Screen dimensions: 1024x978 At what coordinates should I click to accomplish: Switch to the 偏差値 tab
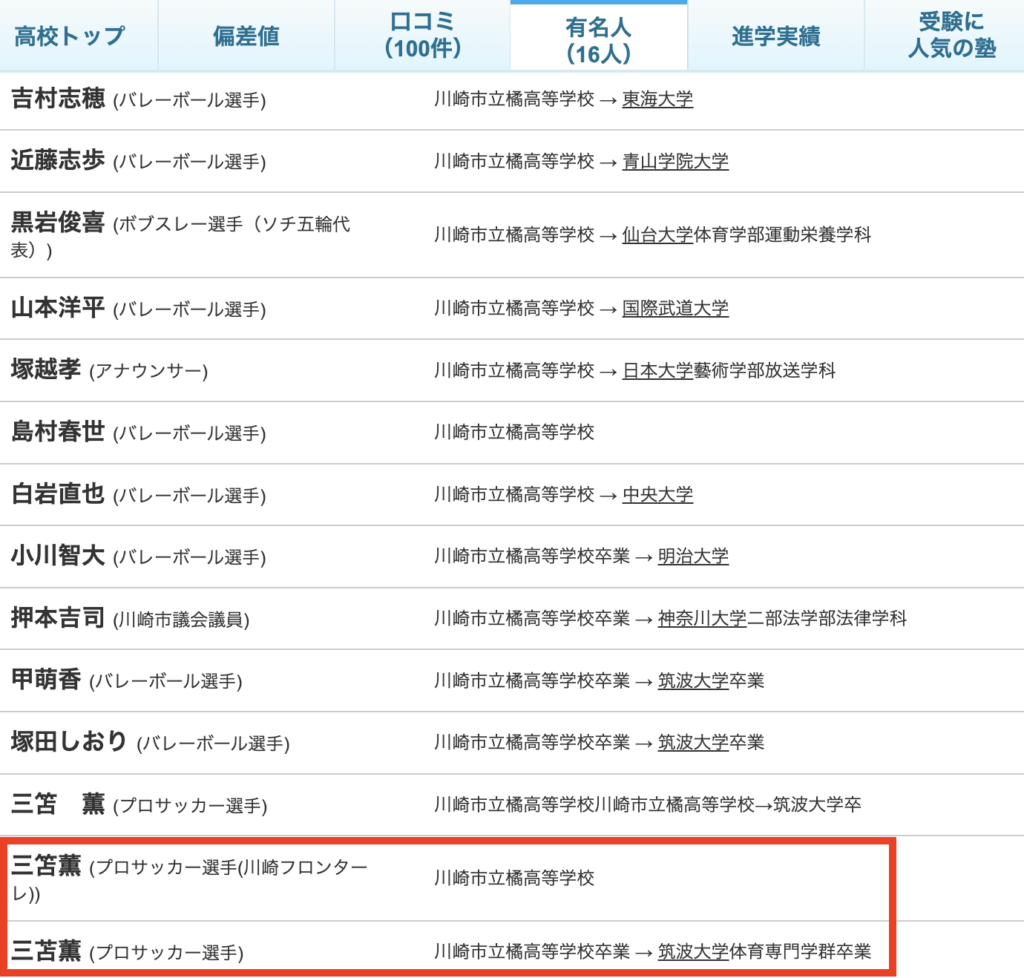pyautogui.click(x=246, y=36)
